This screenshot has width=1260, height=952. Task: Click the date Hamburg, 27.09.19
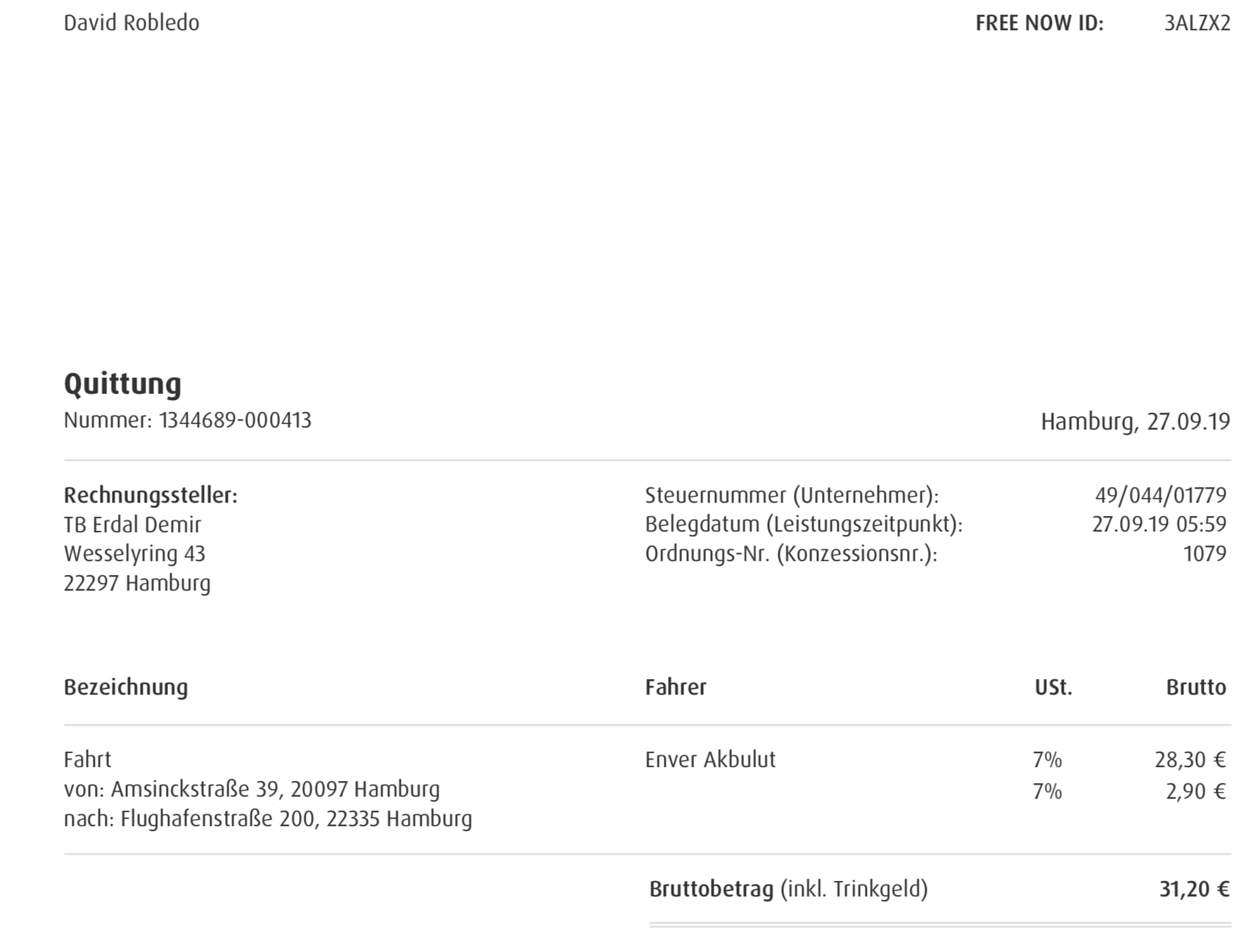coord(1136,422)
